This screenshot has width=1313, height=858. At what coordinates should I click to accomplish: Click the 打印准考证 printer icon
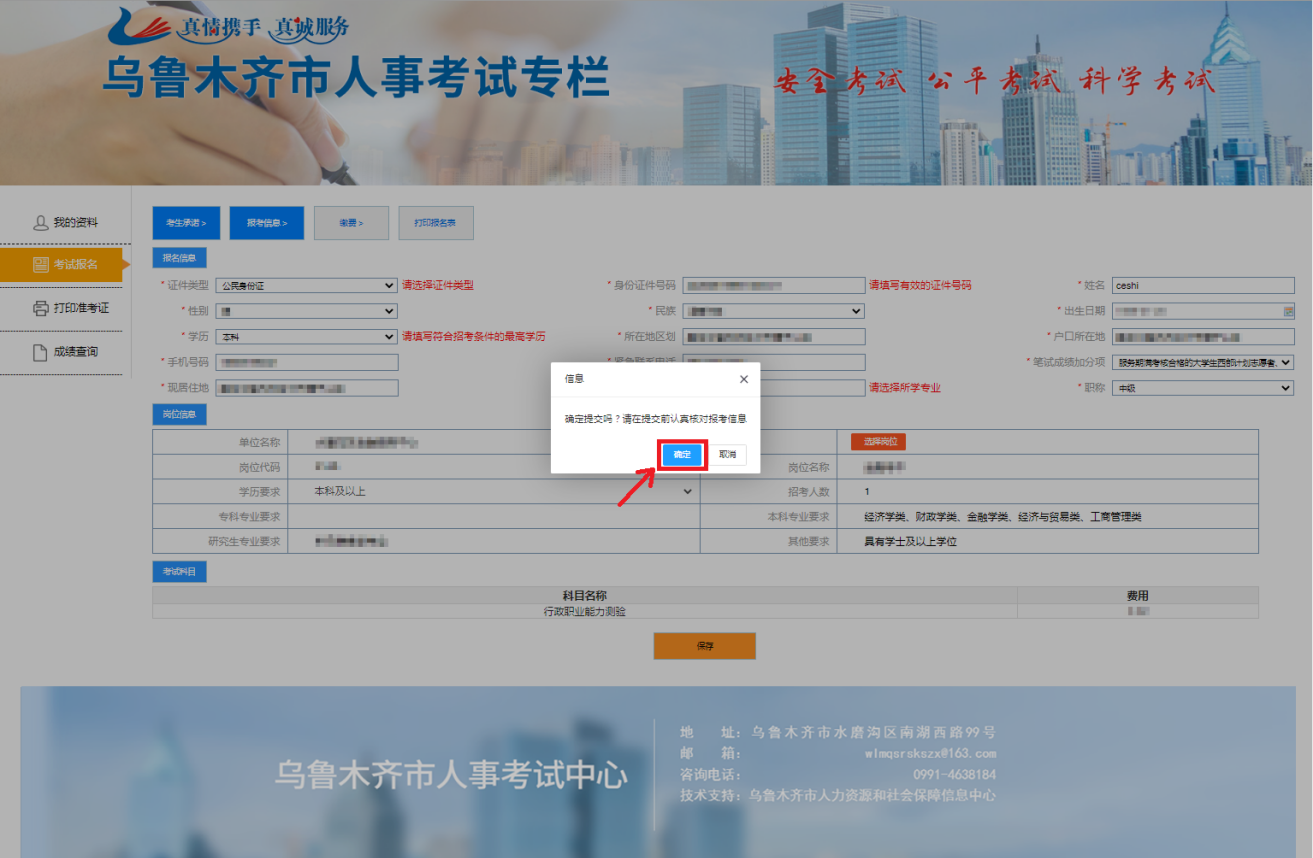(x=41, y=308)
